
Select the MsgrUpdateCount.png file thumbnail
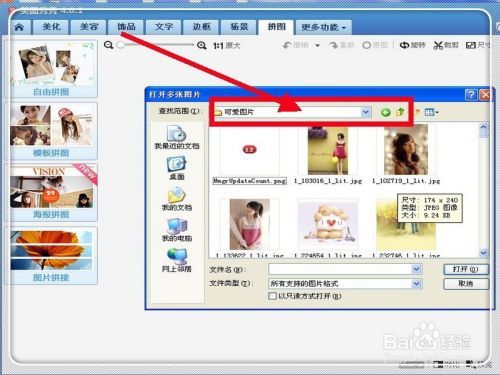(249, 151)
